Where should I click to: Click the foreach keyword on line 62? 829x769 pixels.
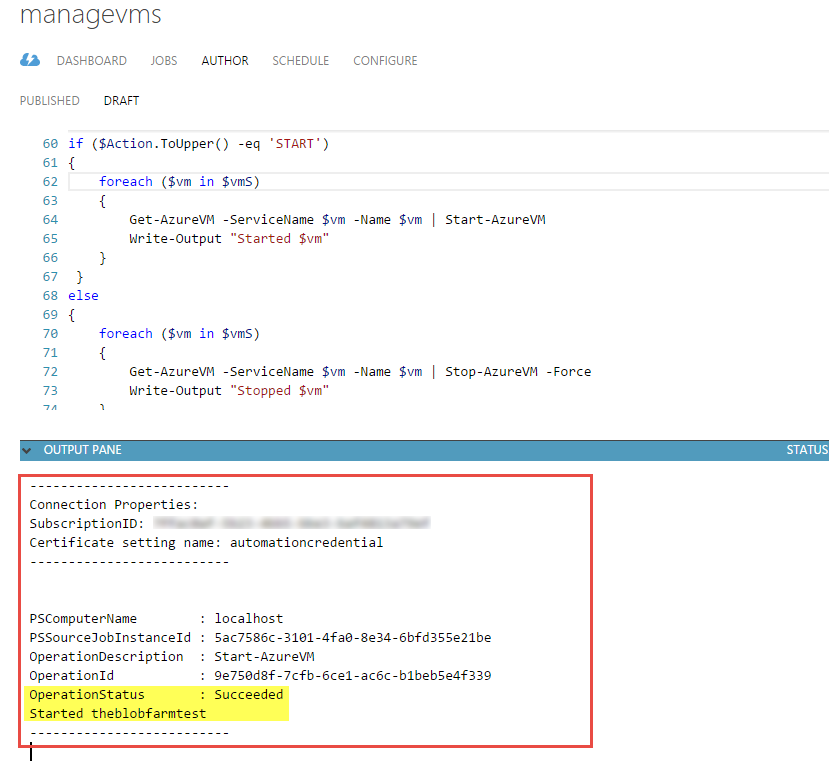click(x=126, y=182)
